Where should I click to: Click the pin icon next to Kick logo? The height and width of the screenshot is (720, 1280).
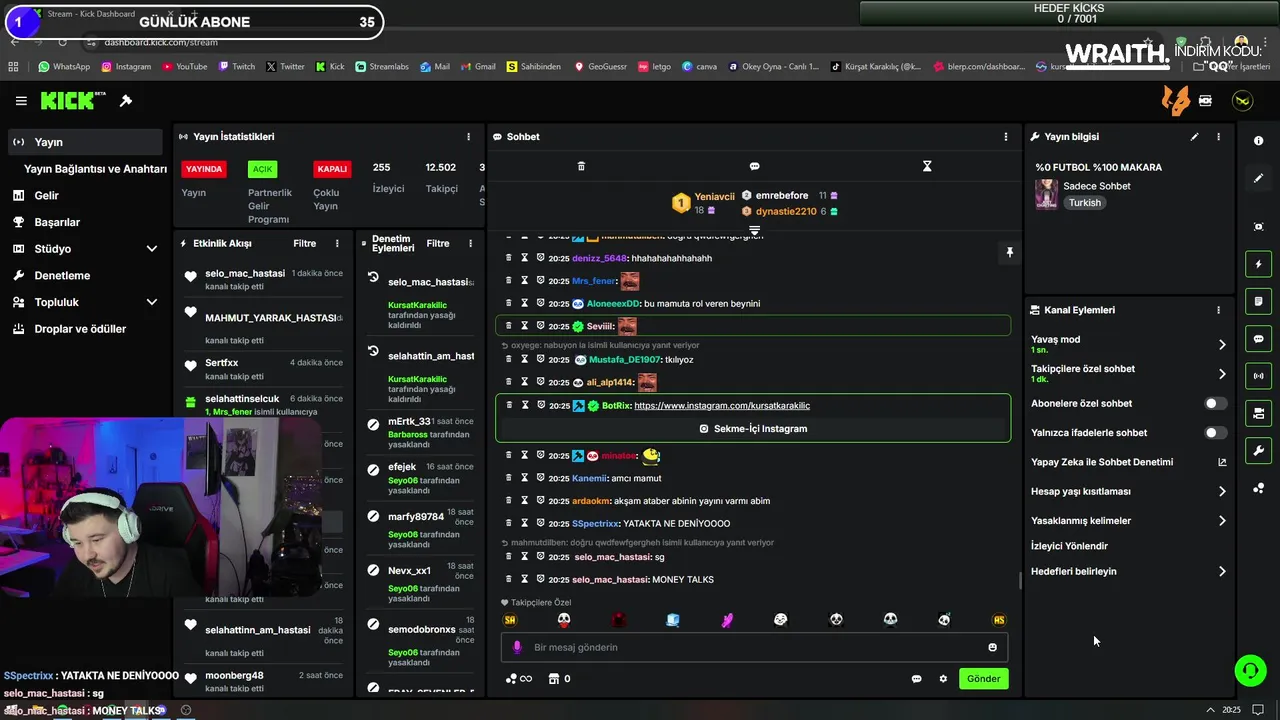(x=126, y=101)
